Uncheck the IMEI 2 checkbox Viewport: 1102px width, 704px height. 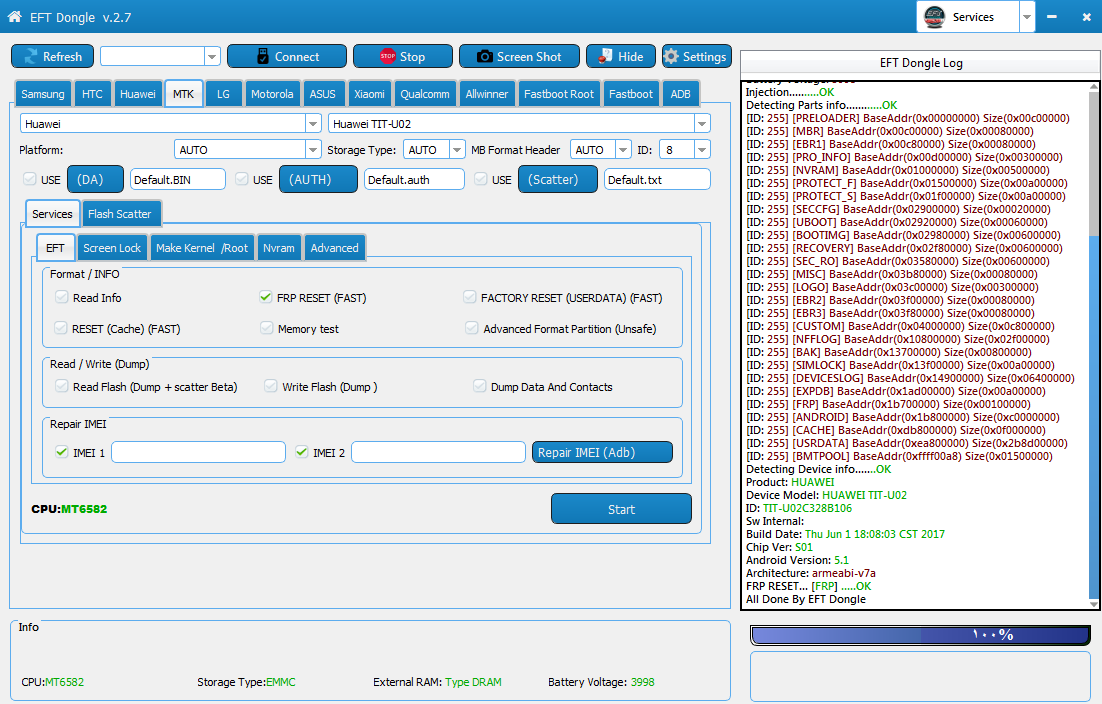[x=302, y=452]
